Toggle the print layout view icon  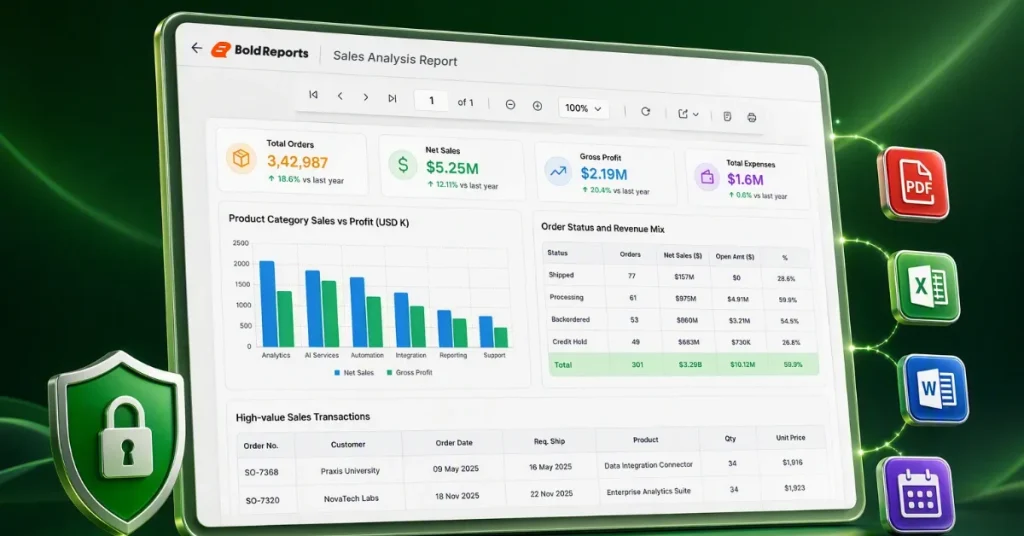727,116
